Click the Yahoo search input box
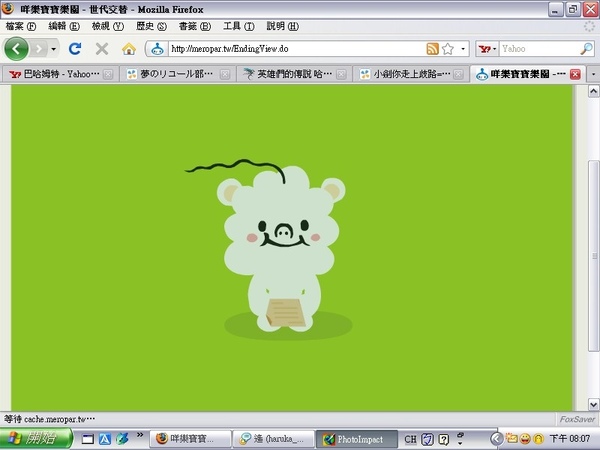Viewport: 600px width, 450px height. click(x=539, y=49)
